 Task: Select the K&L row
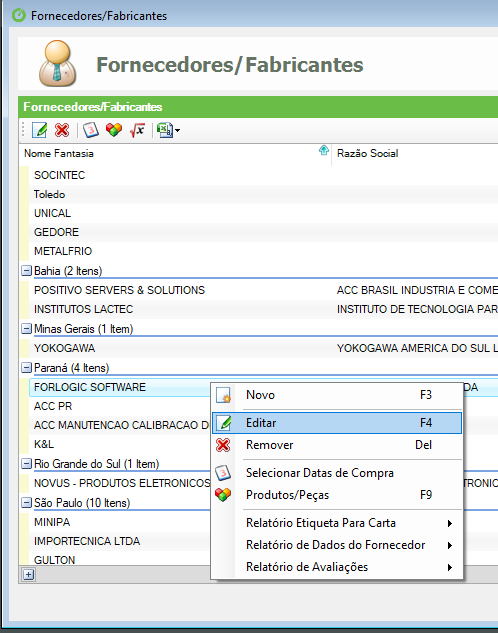pyautogui.click(x=119, y=444)
